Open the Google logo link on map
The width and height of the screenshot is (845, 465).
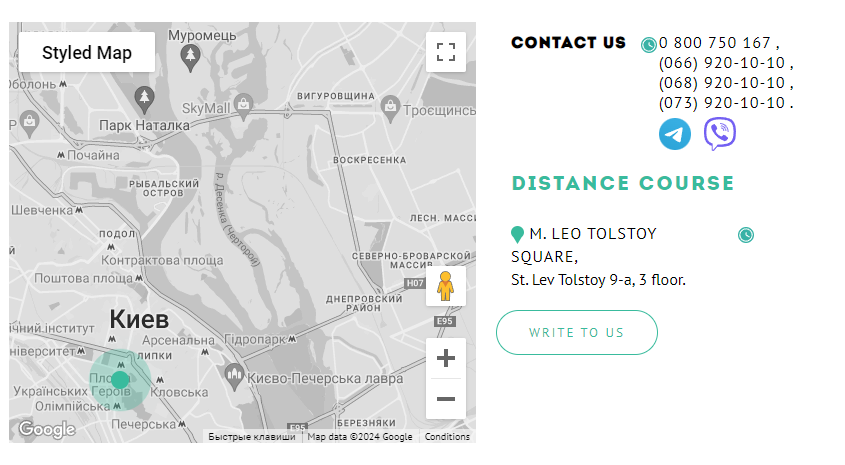[x=47, y=430]
